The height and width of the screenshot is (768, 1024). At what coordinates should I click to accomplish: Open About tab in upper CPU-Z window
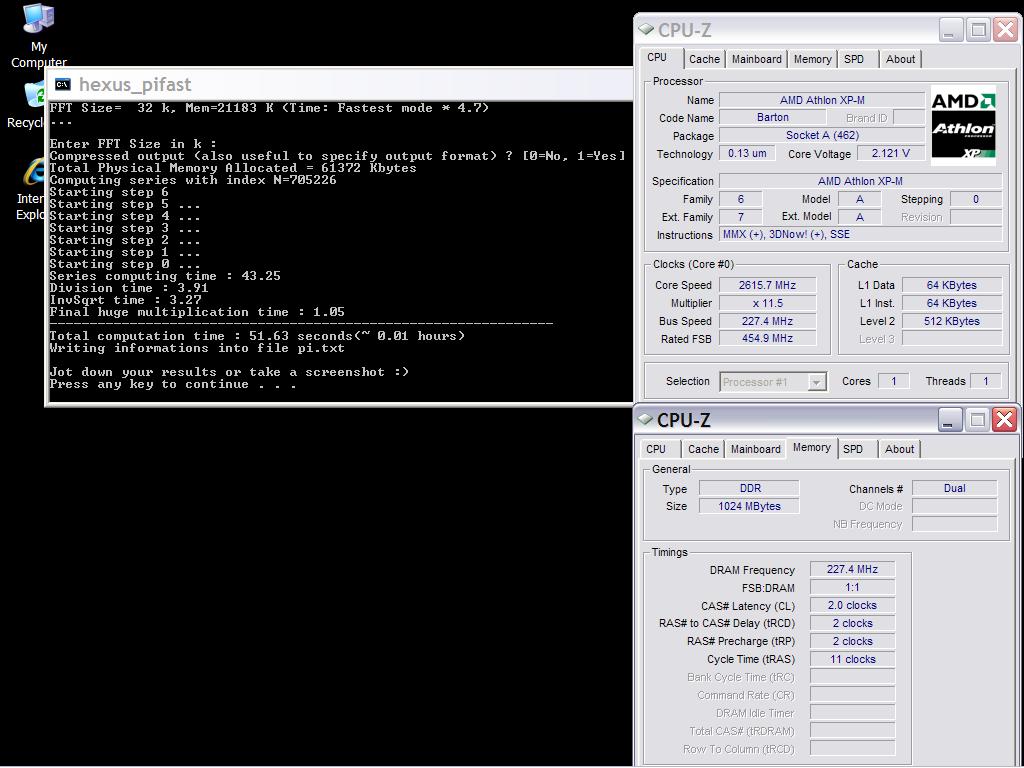[x=900, y=59]
